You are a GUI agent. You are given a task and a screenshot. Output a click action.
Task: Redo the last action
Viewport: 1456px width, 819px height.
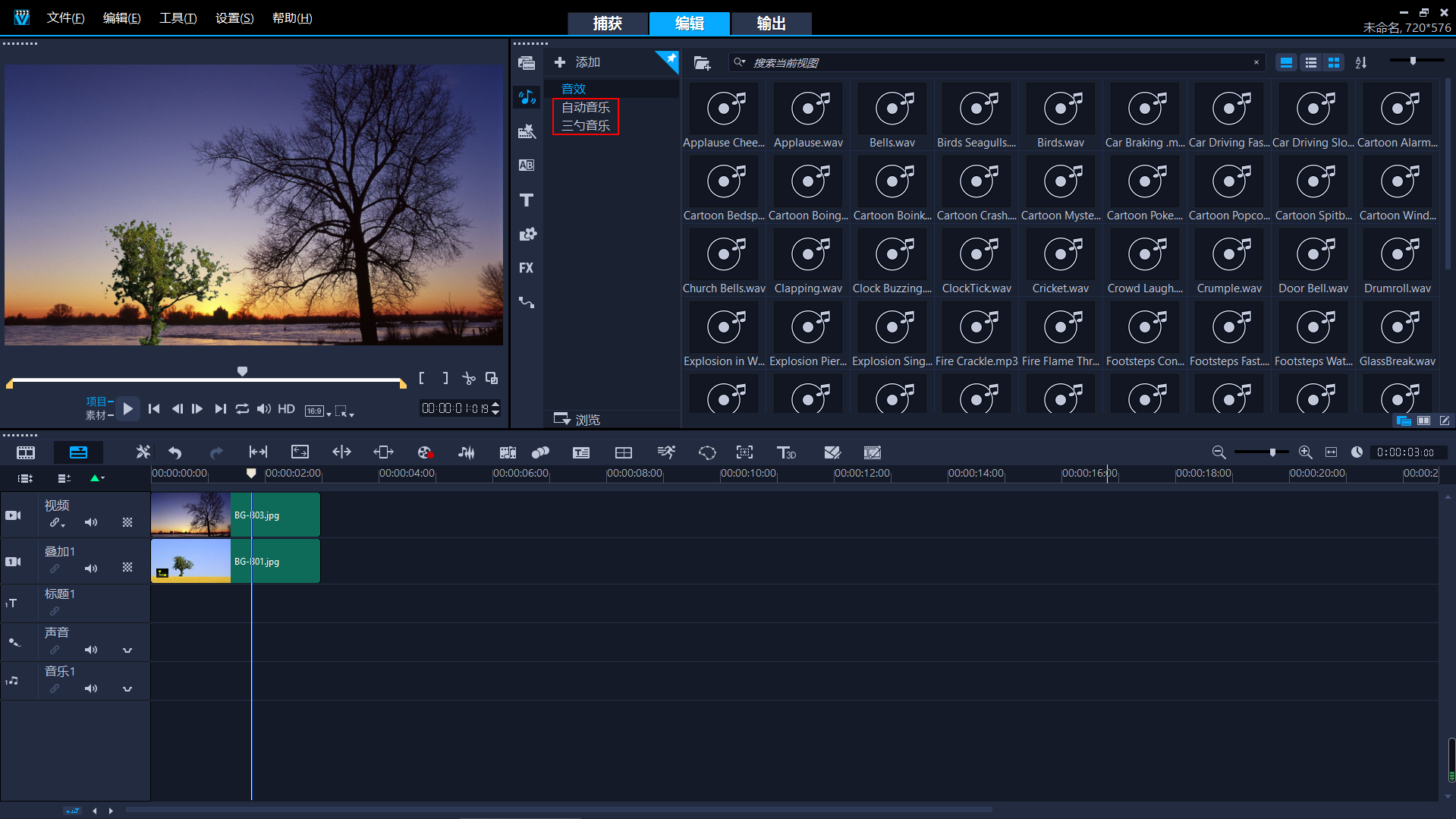point(216,452)
